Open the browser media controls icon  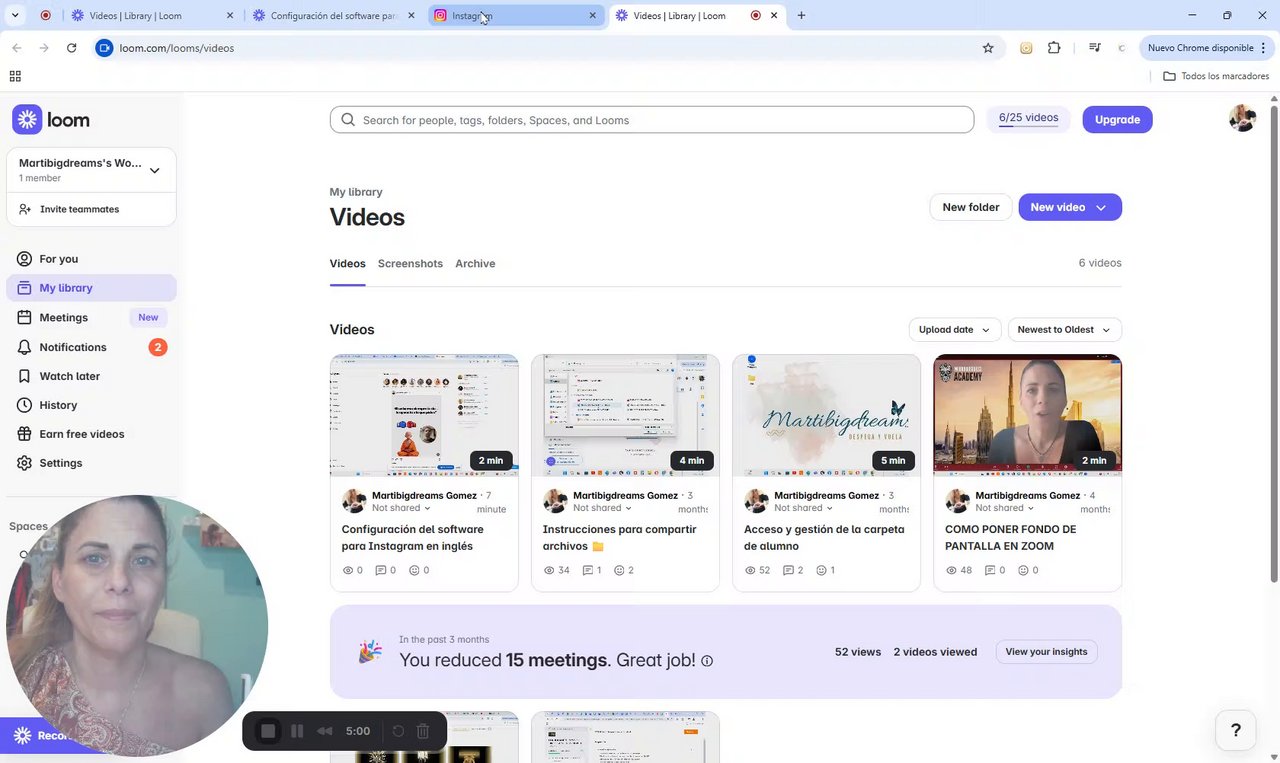coord(1095,48)
